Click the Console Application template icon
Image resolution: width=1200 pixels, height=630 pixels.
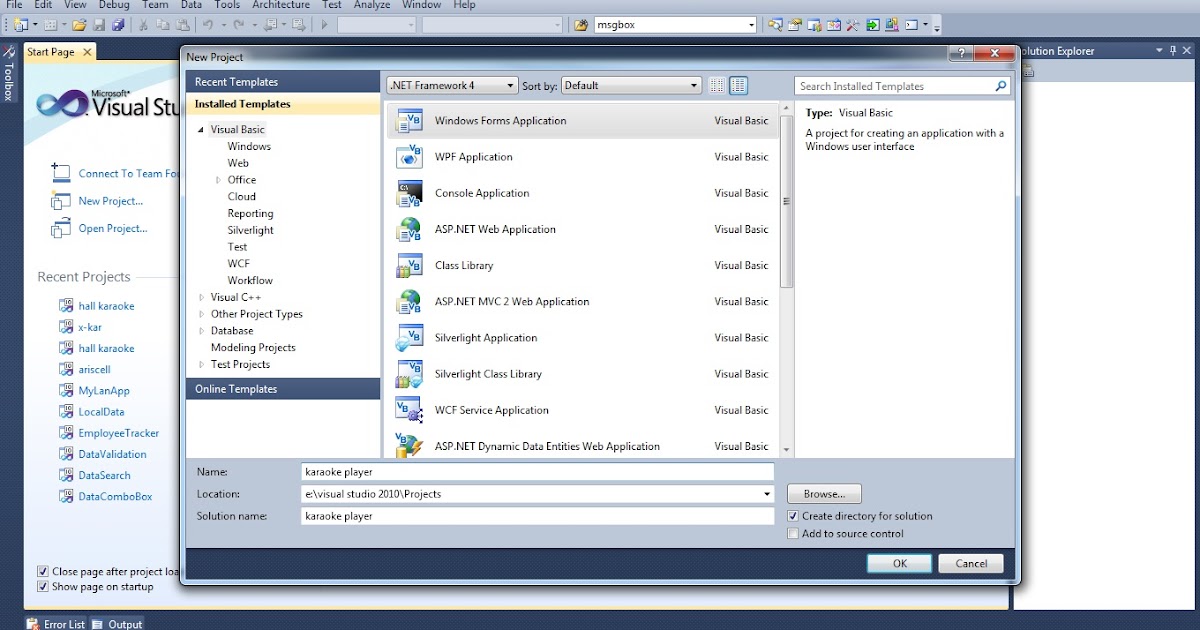(x=409, y=193)
